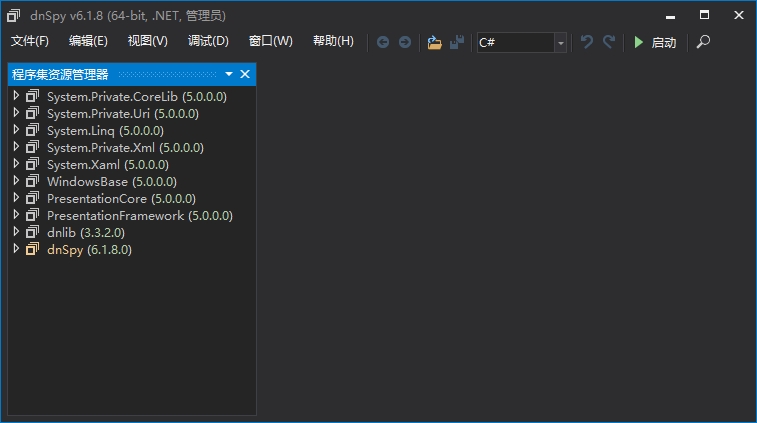This screenshot has width=757, height=423.
Task: Open the 调试(D) menu
Action: (x=208, y=41)
